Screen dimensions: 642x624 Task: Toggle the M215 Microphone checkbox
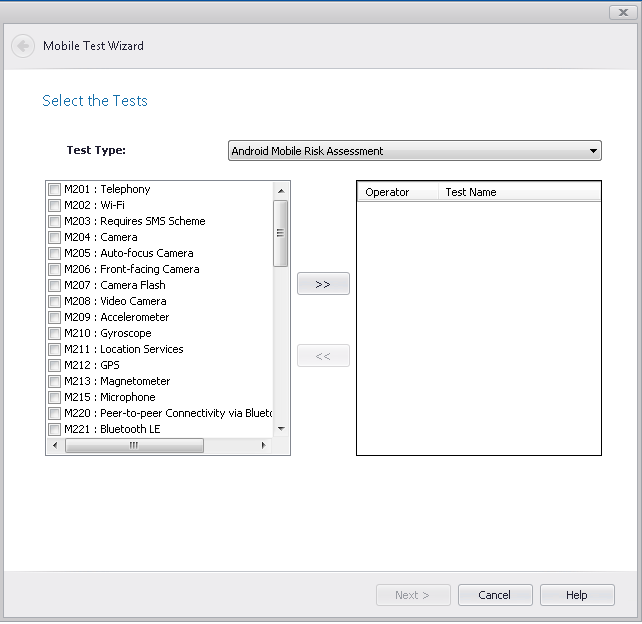click(x=54, y=398)
